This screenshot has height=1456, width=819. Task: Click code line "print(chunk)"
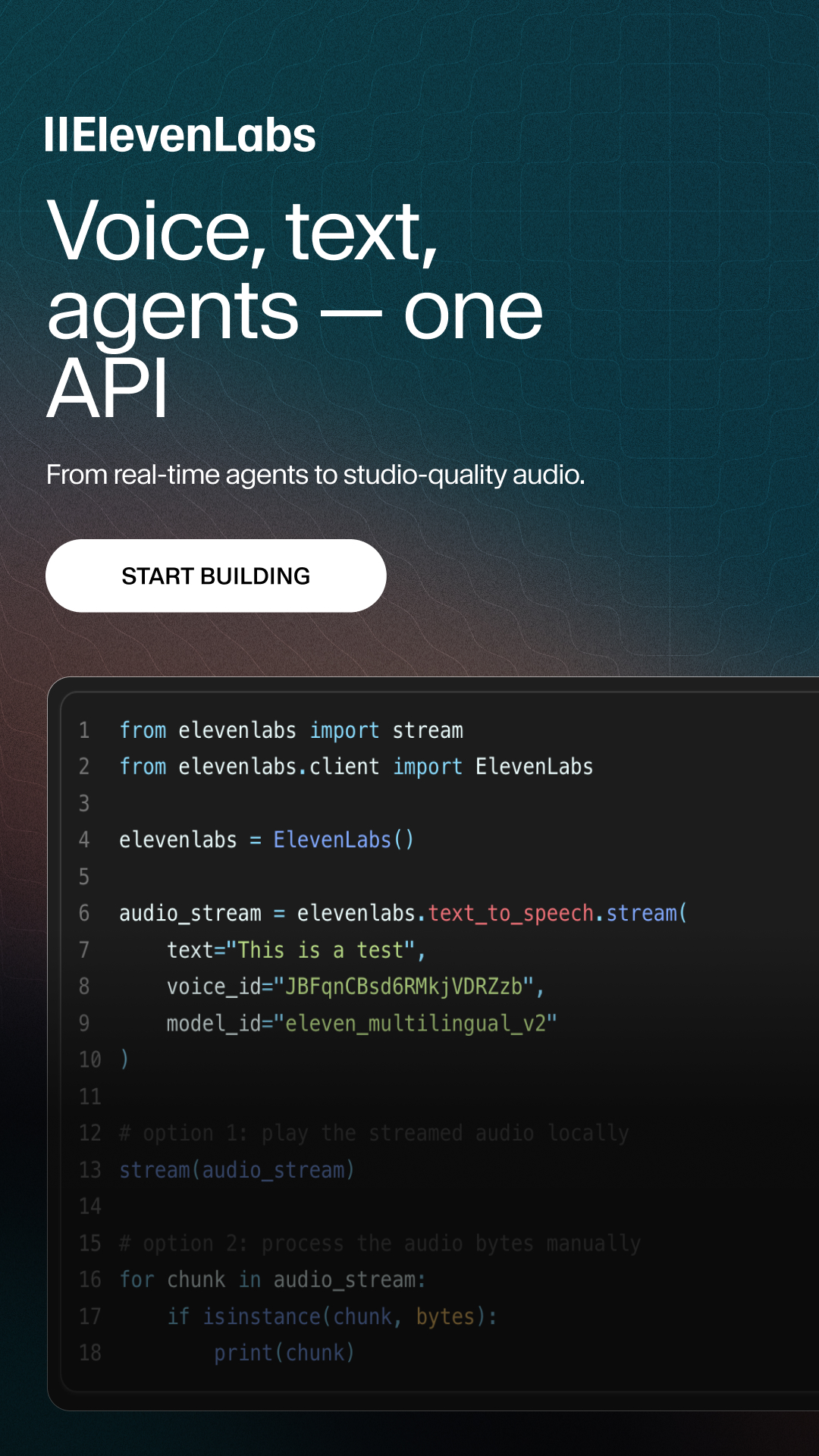click(284, 1352)
